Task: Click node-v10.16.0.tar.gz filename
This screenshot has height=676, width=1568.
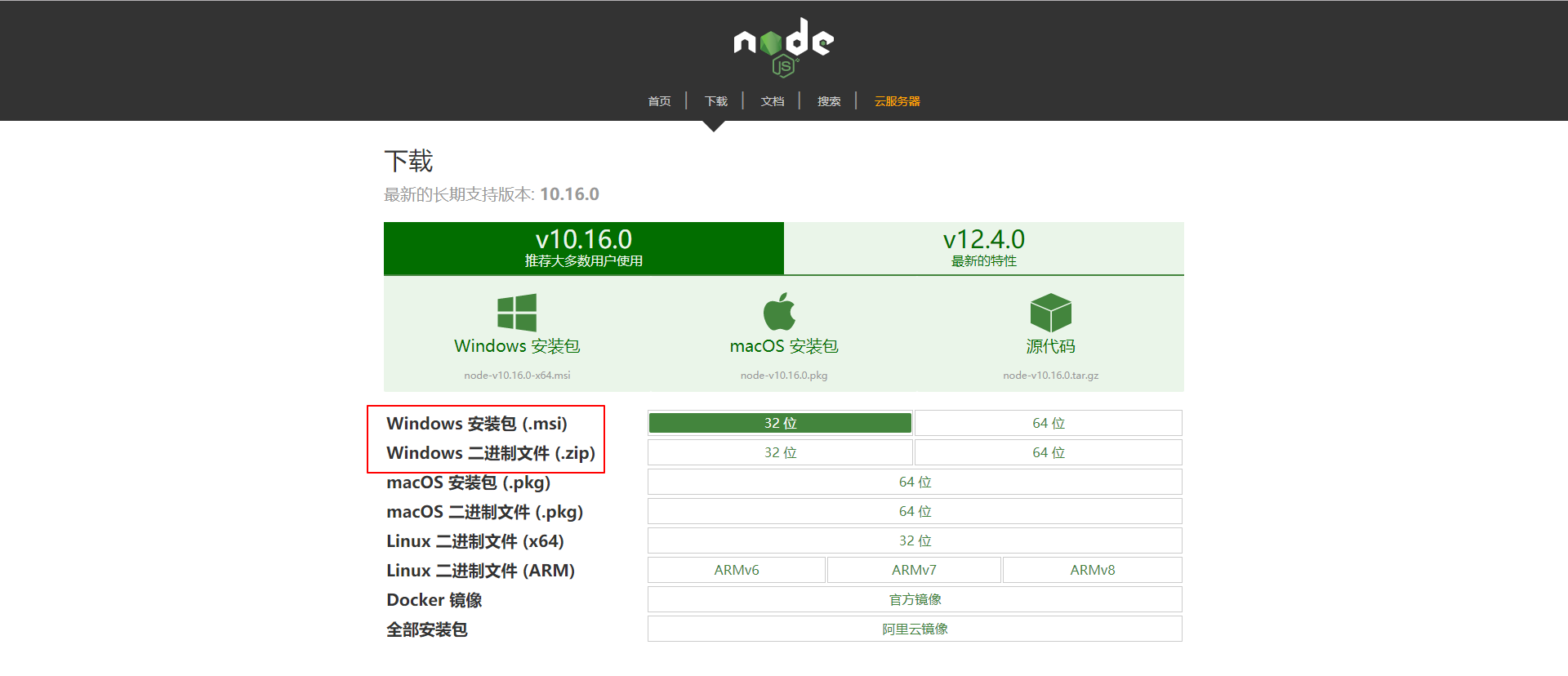Action: [x=1050, y=376]
